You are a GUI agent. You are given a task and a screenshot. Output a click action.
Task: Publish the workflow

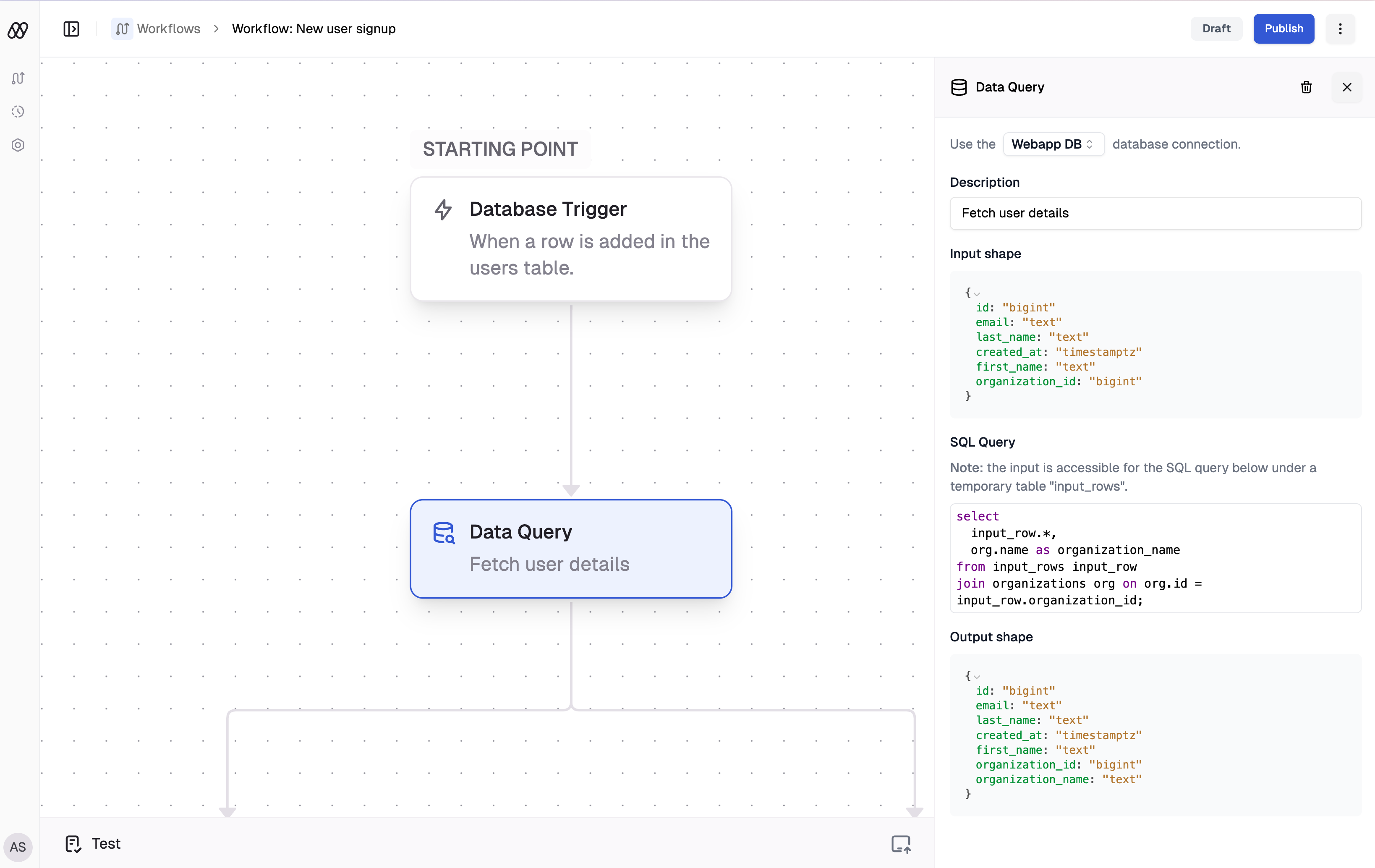pos(1284,29)
